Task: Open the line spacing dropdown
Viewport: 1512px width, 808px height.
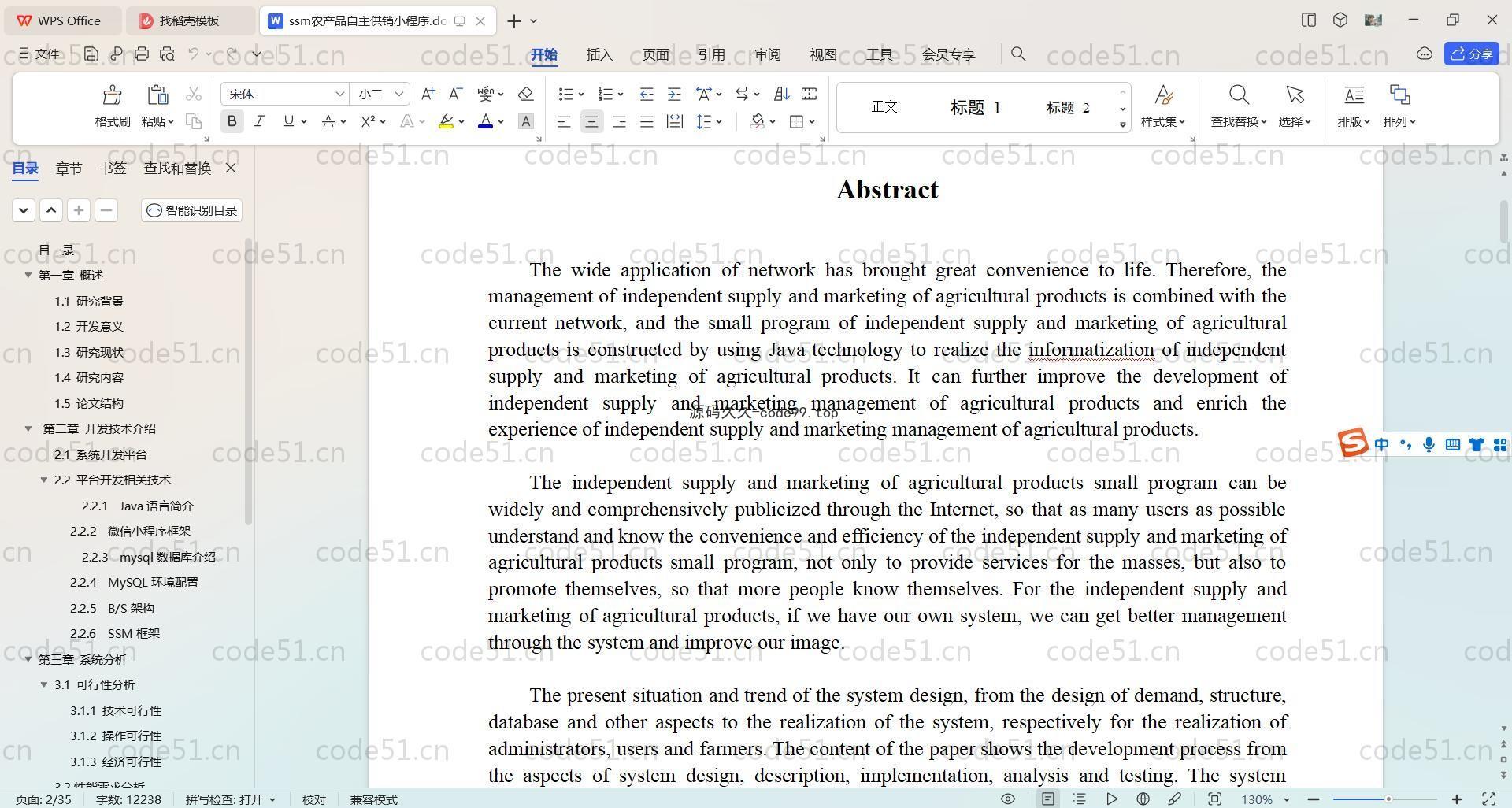Action: [x=719, y=122]
